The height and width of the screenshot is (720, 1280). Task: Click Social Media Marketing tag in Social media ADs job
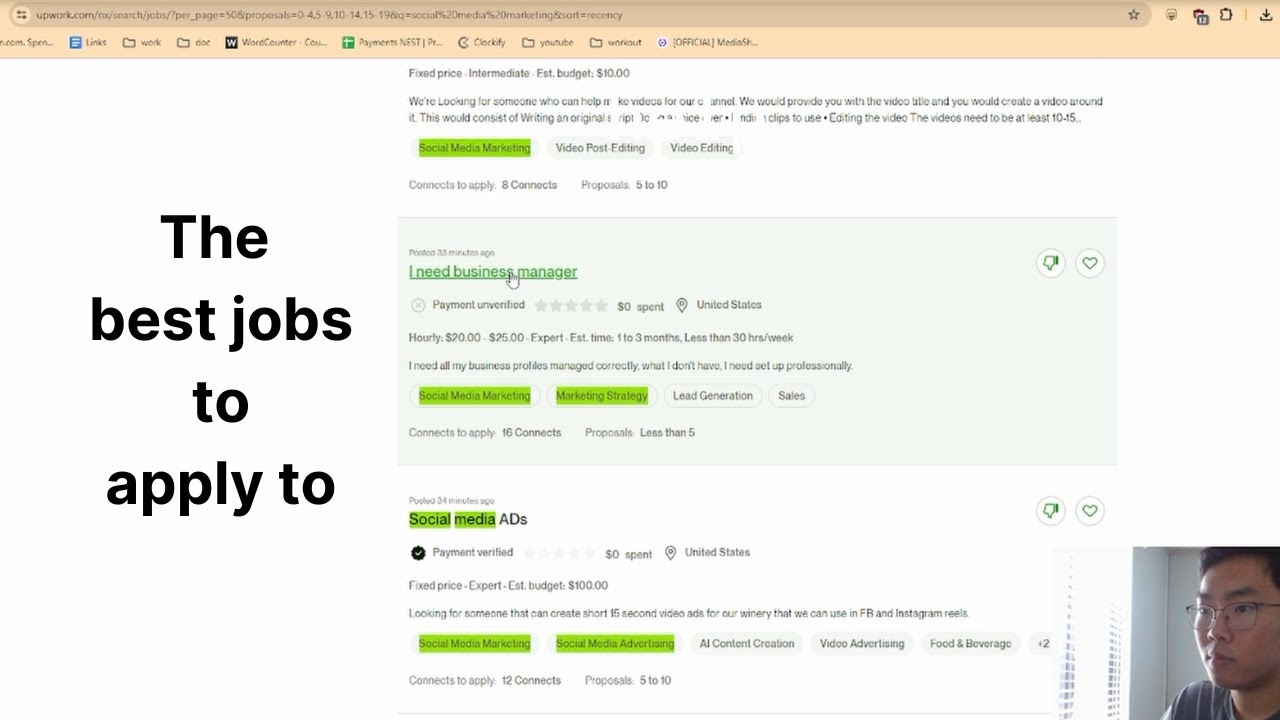(x=474, y=644)
